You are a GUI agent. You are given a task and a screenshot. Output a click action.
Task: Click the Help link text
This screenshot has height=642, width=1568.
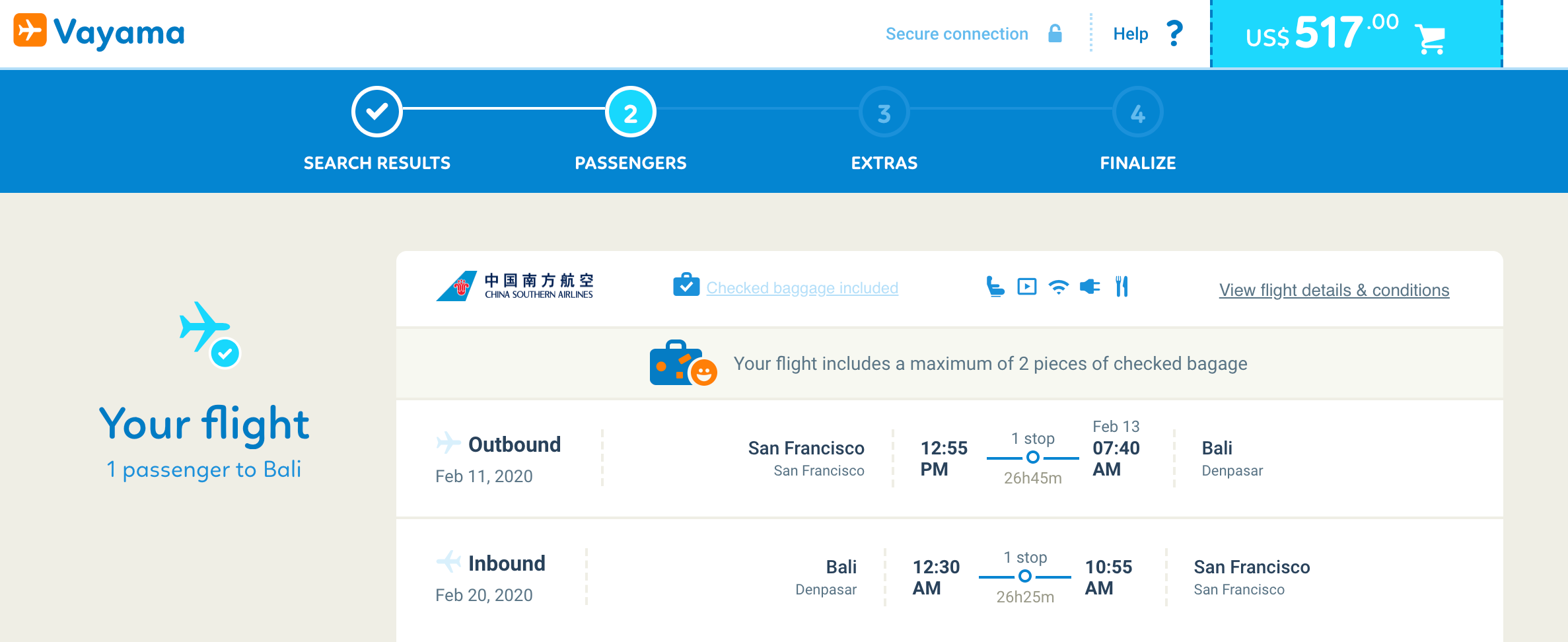click(x=1130, y=34)
